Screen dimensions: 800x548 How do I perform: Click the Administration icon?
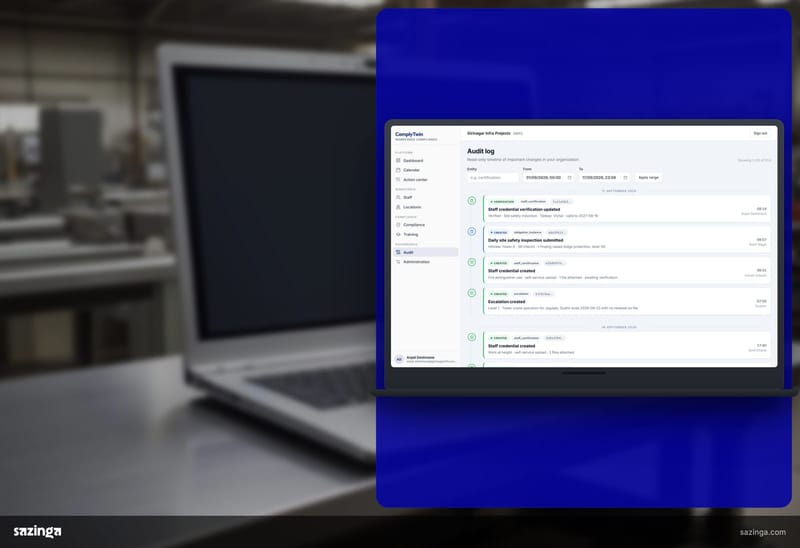coord(398,262)
